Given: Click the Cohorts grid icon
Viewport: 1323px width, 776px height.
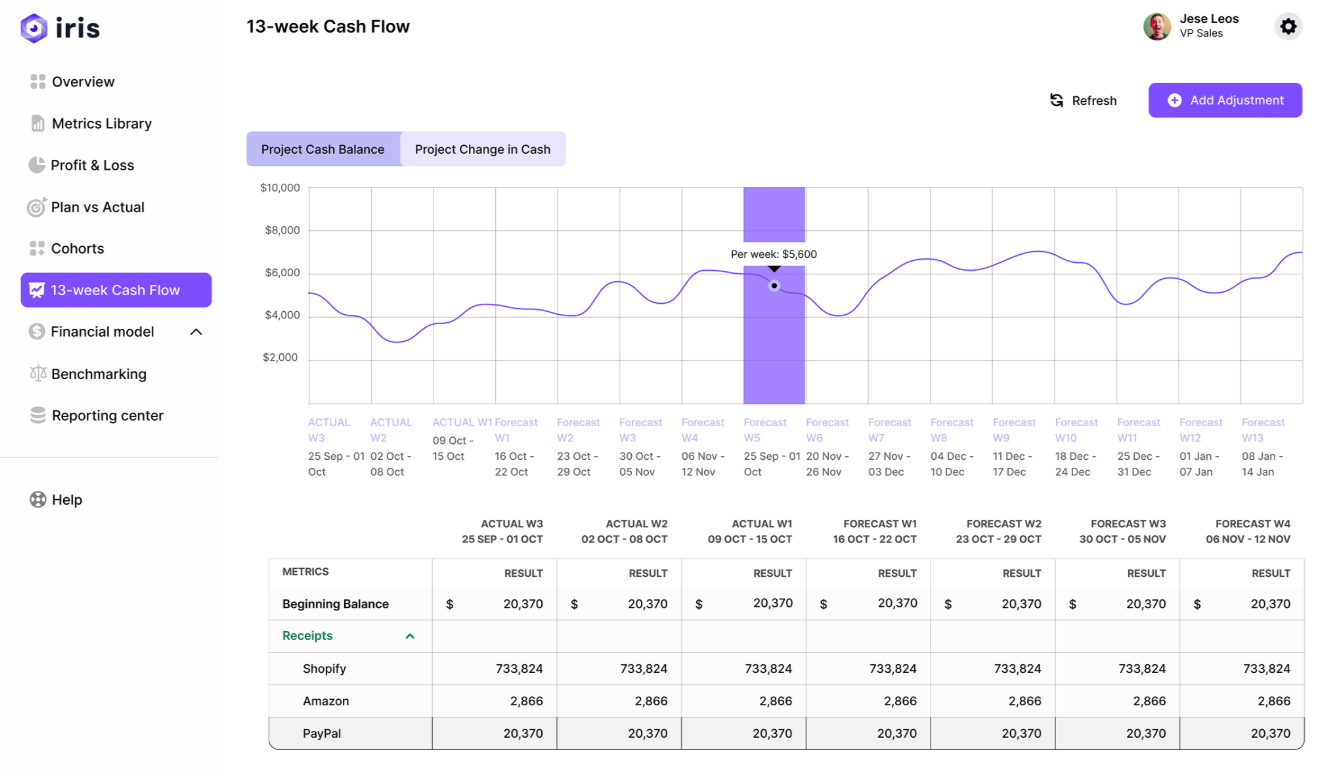Looking at the screenshot, I should (37, 248).
